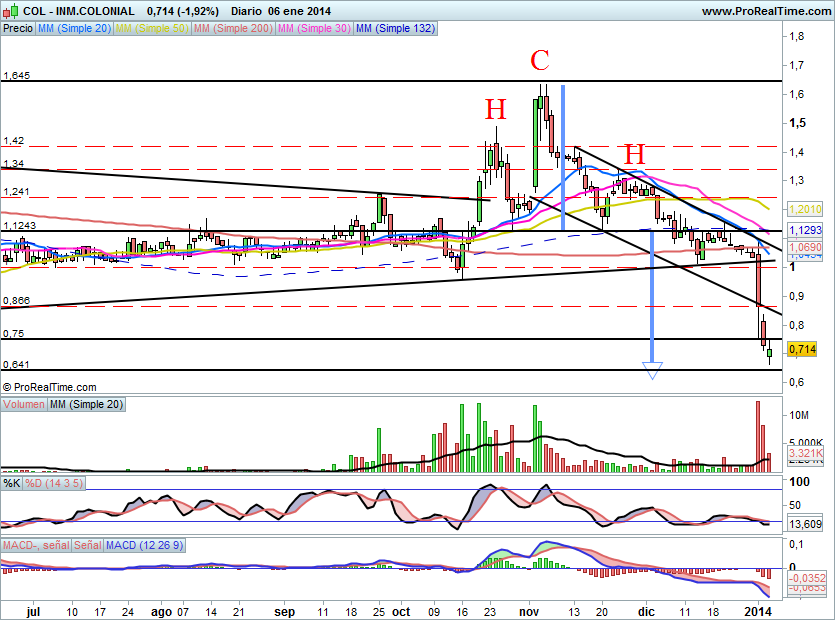Toggle the MM (Simple 200) label

(232, 29)
